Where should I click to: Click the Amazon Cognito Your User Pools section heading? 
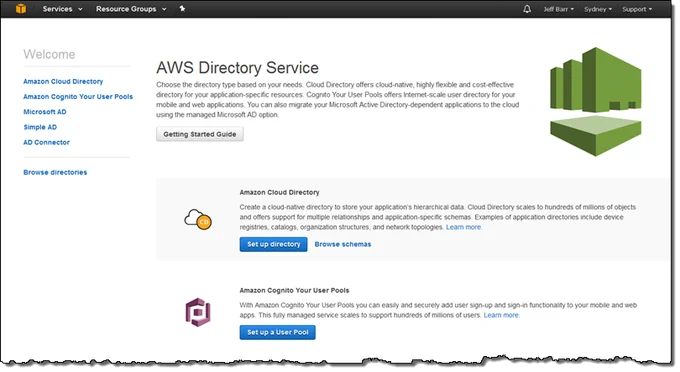[x=294, y=290]
